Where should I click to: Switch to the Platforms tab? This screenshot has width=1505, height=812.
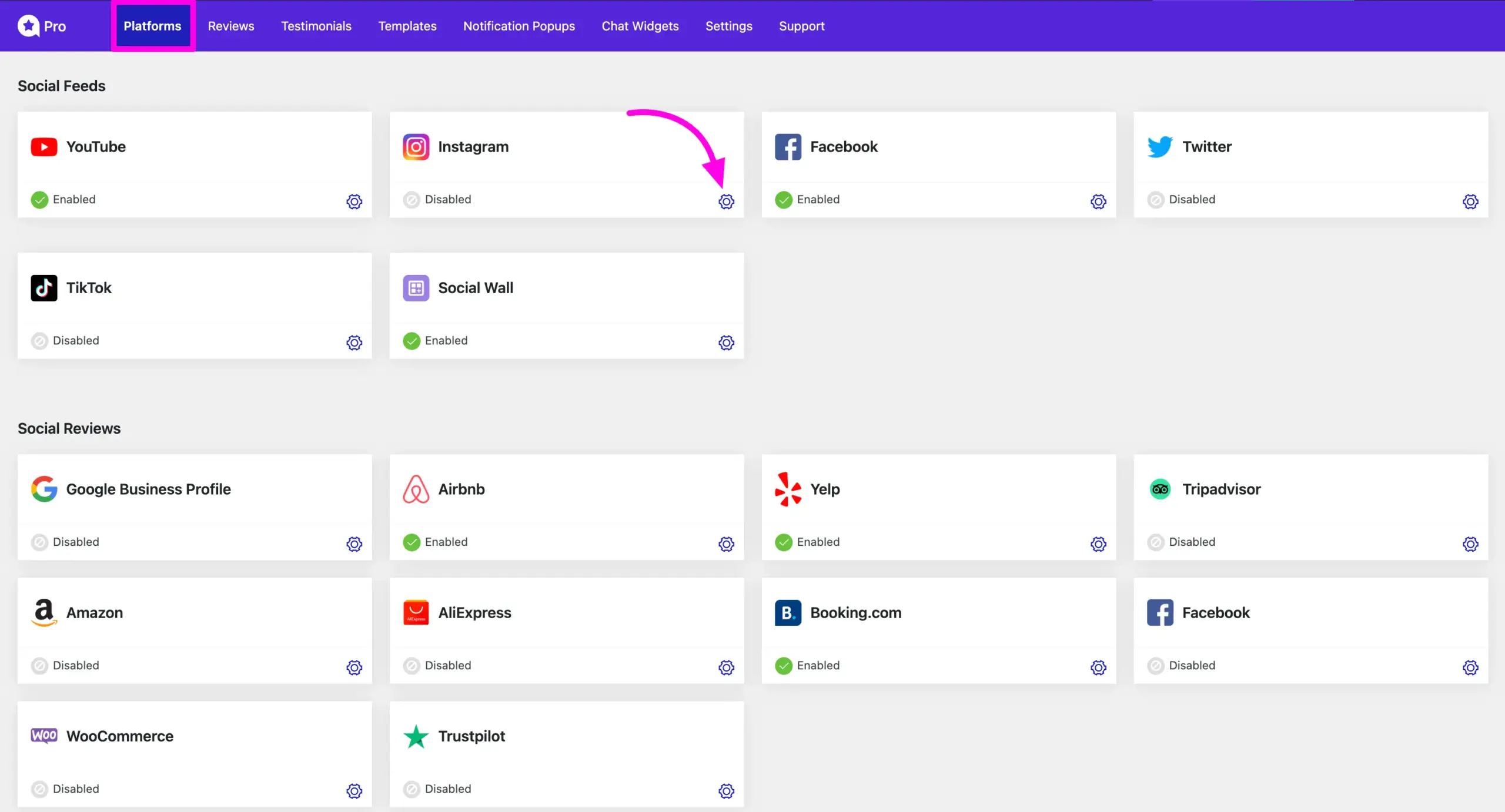[x=152, y=26]
